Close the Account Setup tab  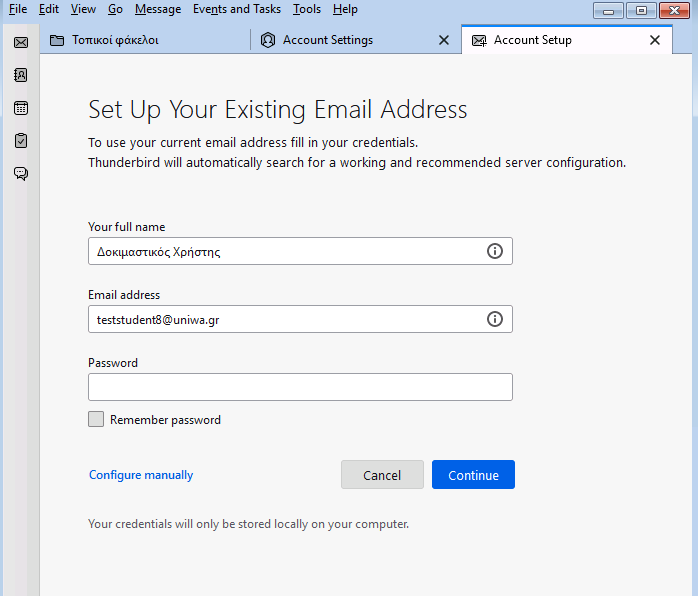654,41
